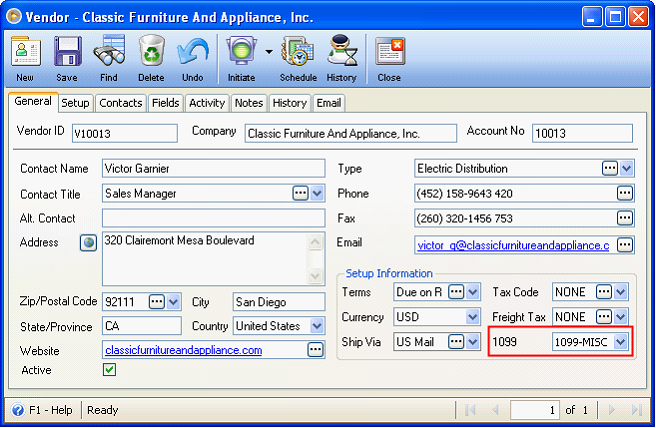
Task: Open ellipsis button for Contact Title
Action: 300,193
